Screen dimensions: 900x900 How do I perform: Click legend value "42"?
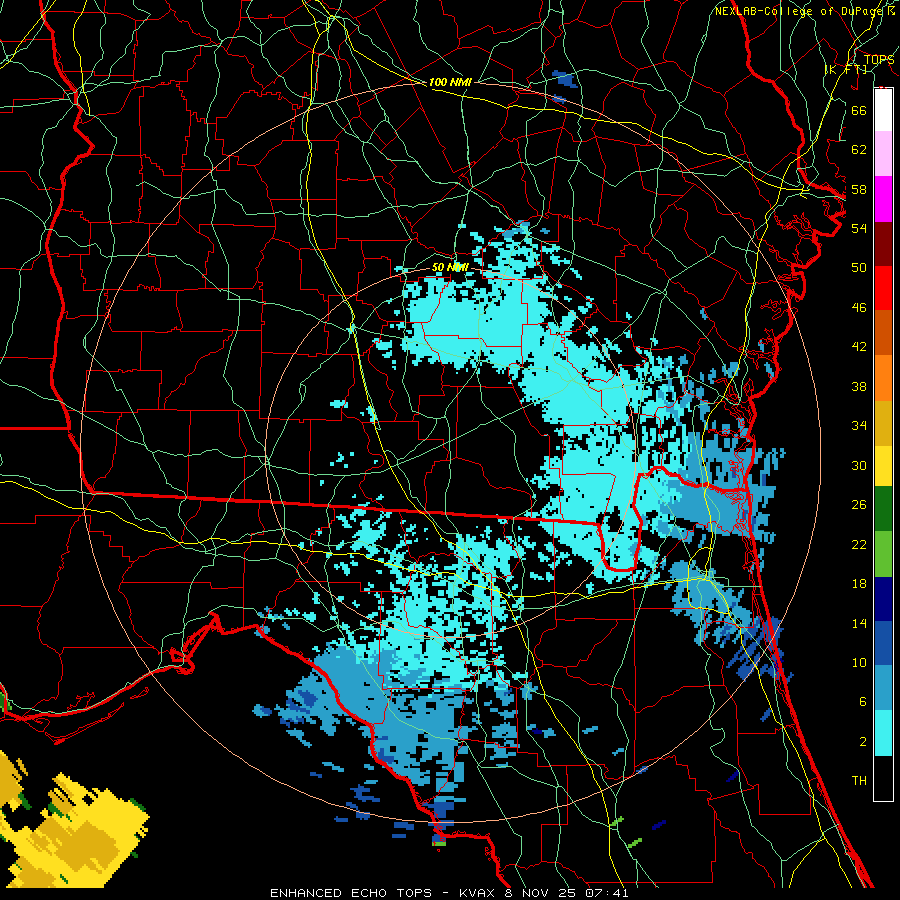[x=859, y=347]
